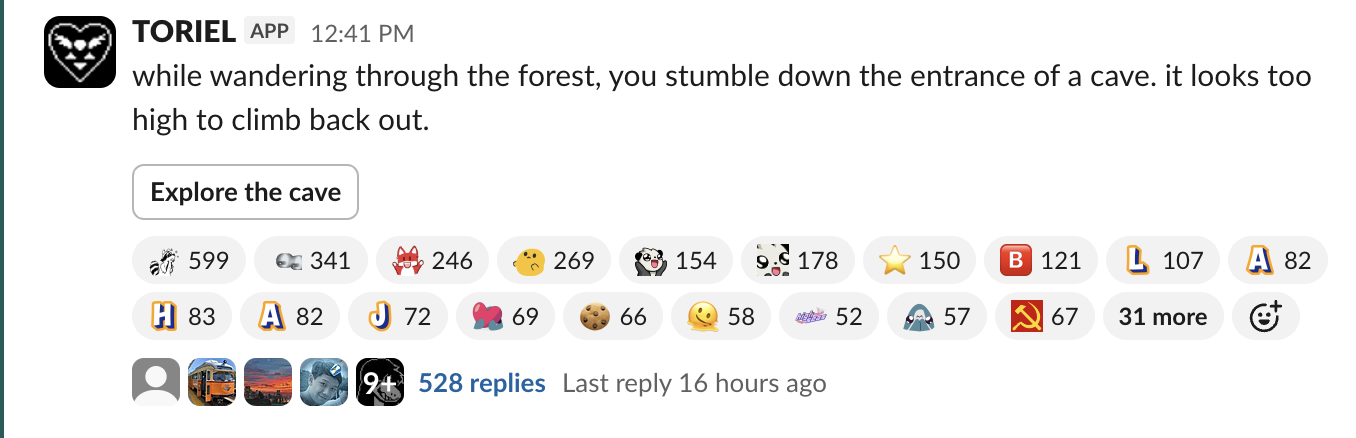Toggle the cookie reaction with 66

(x=613, y=317)
